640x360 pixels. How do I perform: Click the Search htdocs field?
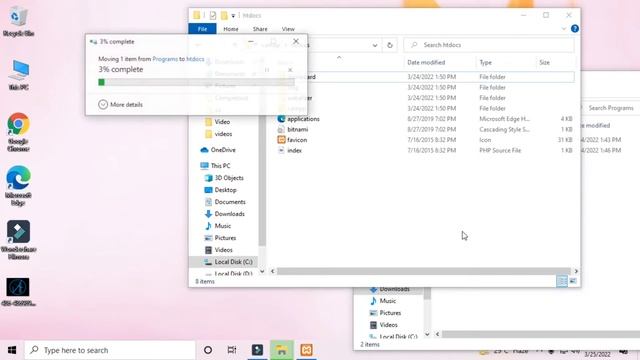pyautogui.click(x=489, y=45)
